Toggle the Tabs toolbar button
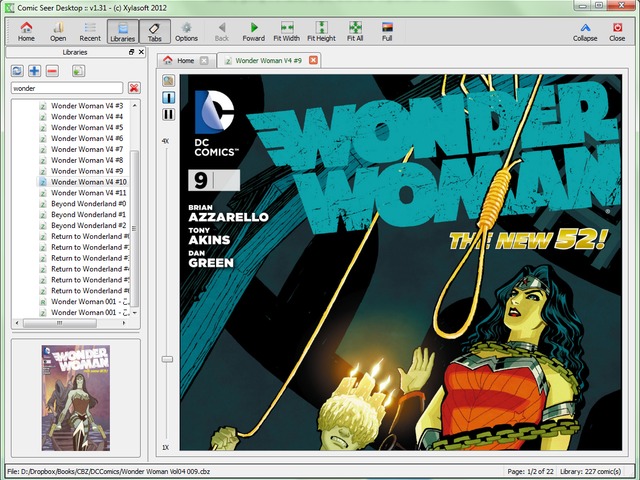 155,31
